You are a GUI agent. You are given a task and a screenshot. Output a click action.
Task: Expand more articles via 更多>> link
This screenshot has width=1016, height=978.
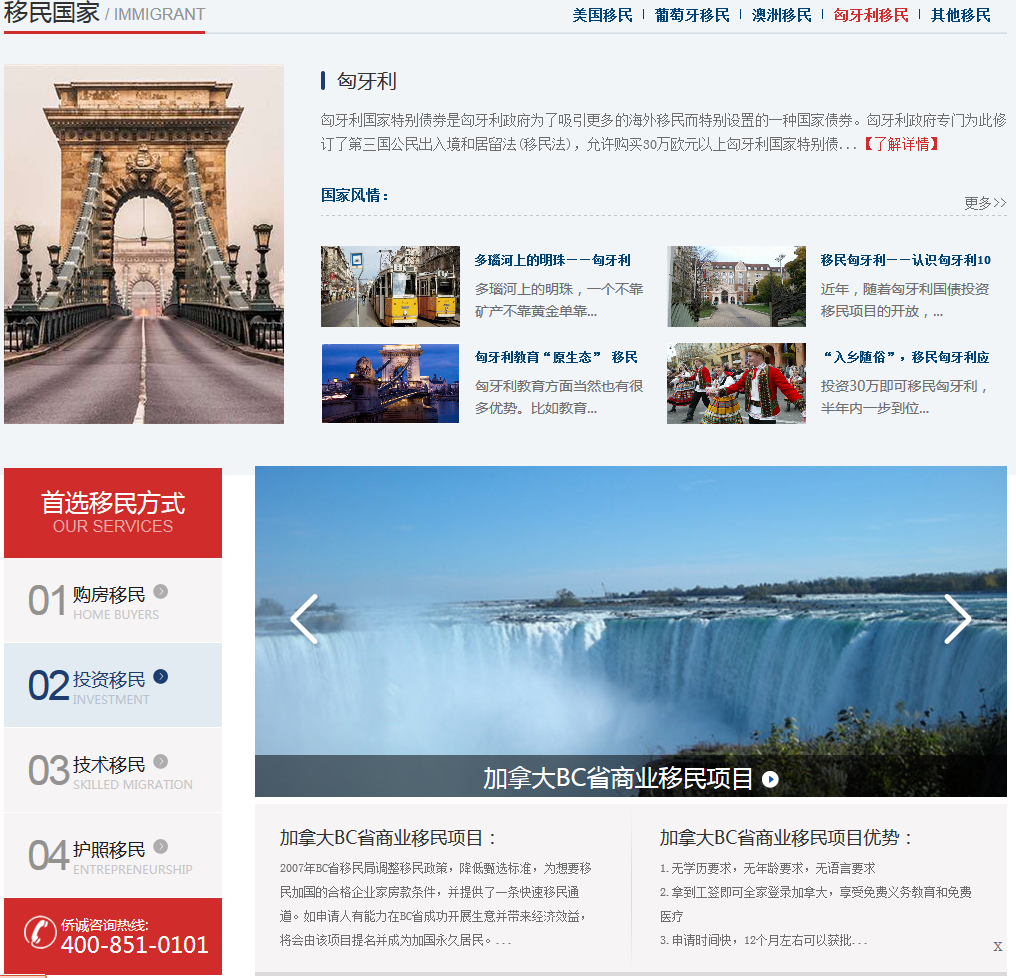pos(985,203)
